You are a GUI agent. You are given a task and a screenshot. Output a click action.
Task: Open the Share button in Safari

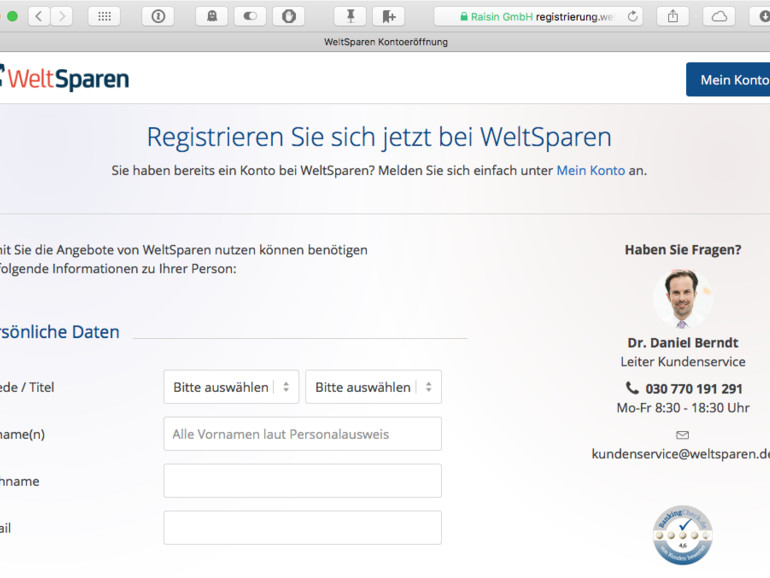point(673,16)
